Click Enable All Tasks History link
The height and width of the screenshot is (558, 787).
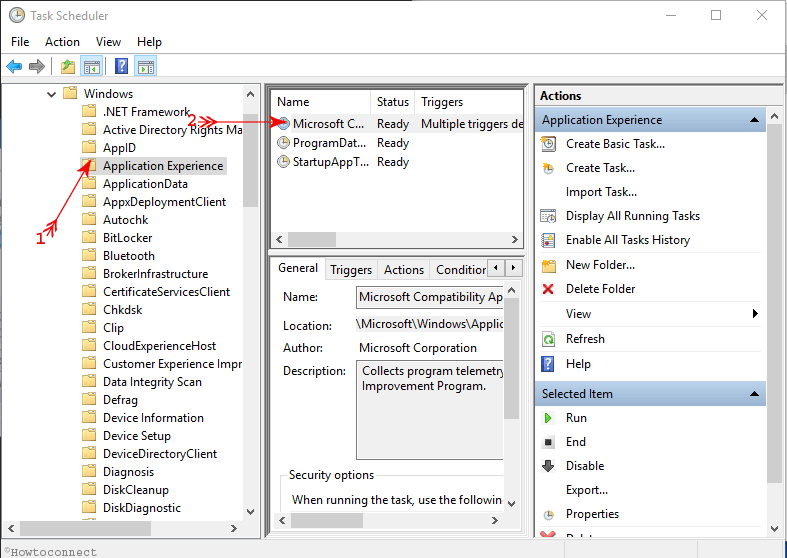[628, 240]
